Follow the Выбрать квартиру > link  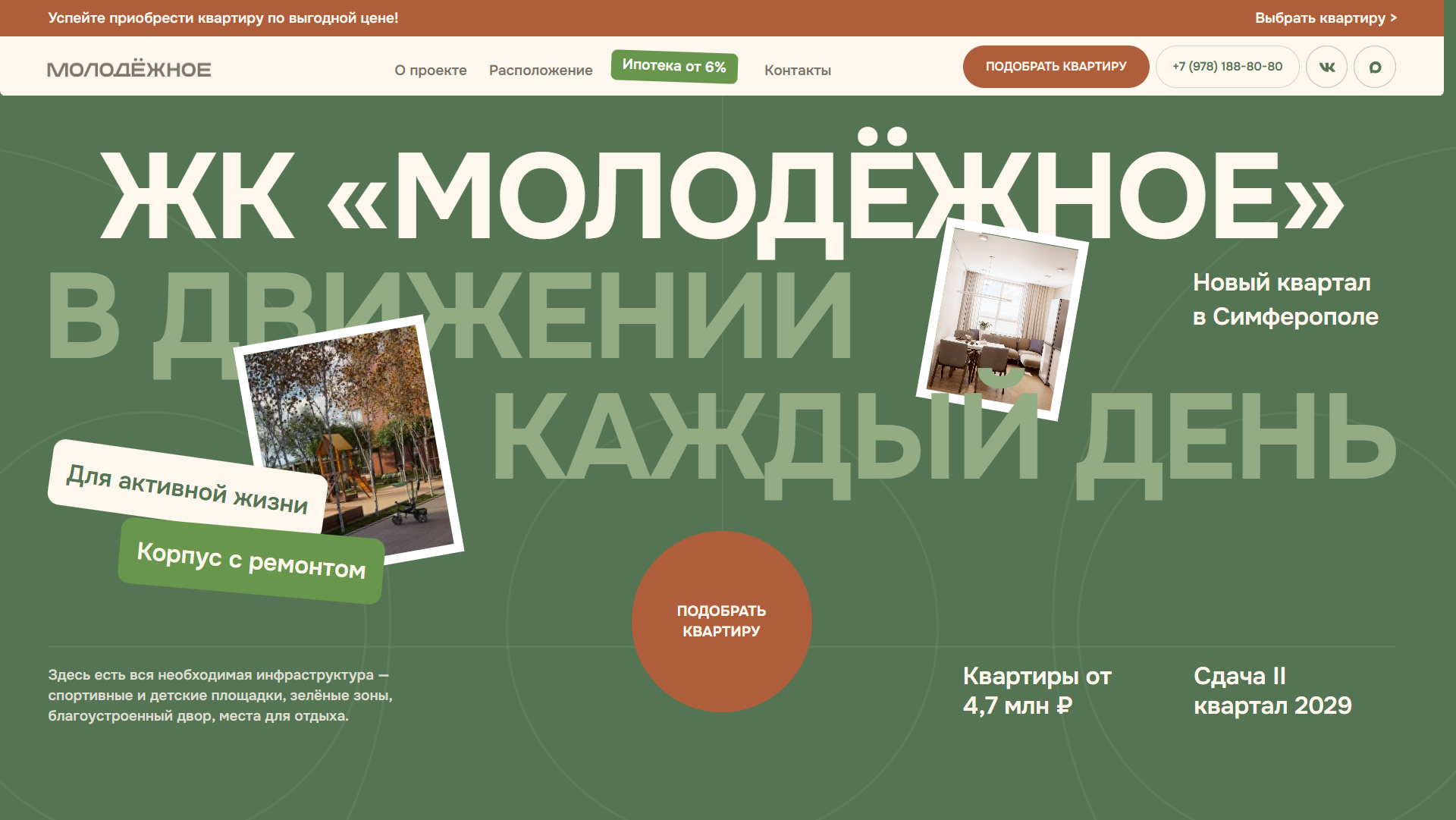tap(1325, 18)
